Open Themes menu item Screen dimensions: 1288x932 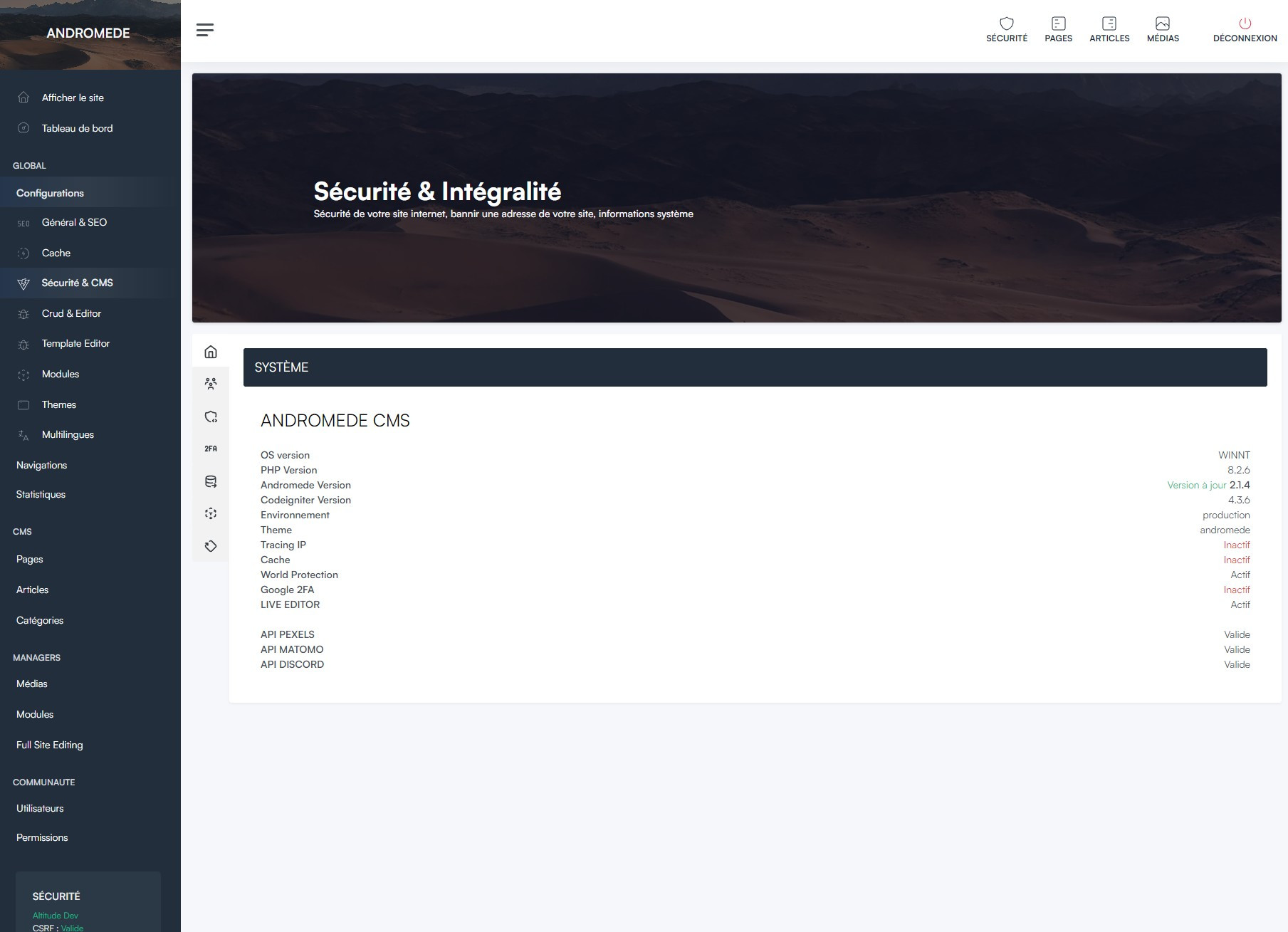tap(59, 404)
